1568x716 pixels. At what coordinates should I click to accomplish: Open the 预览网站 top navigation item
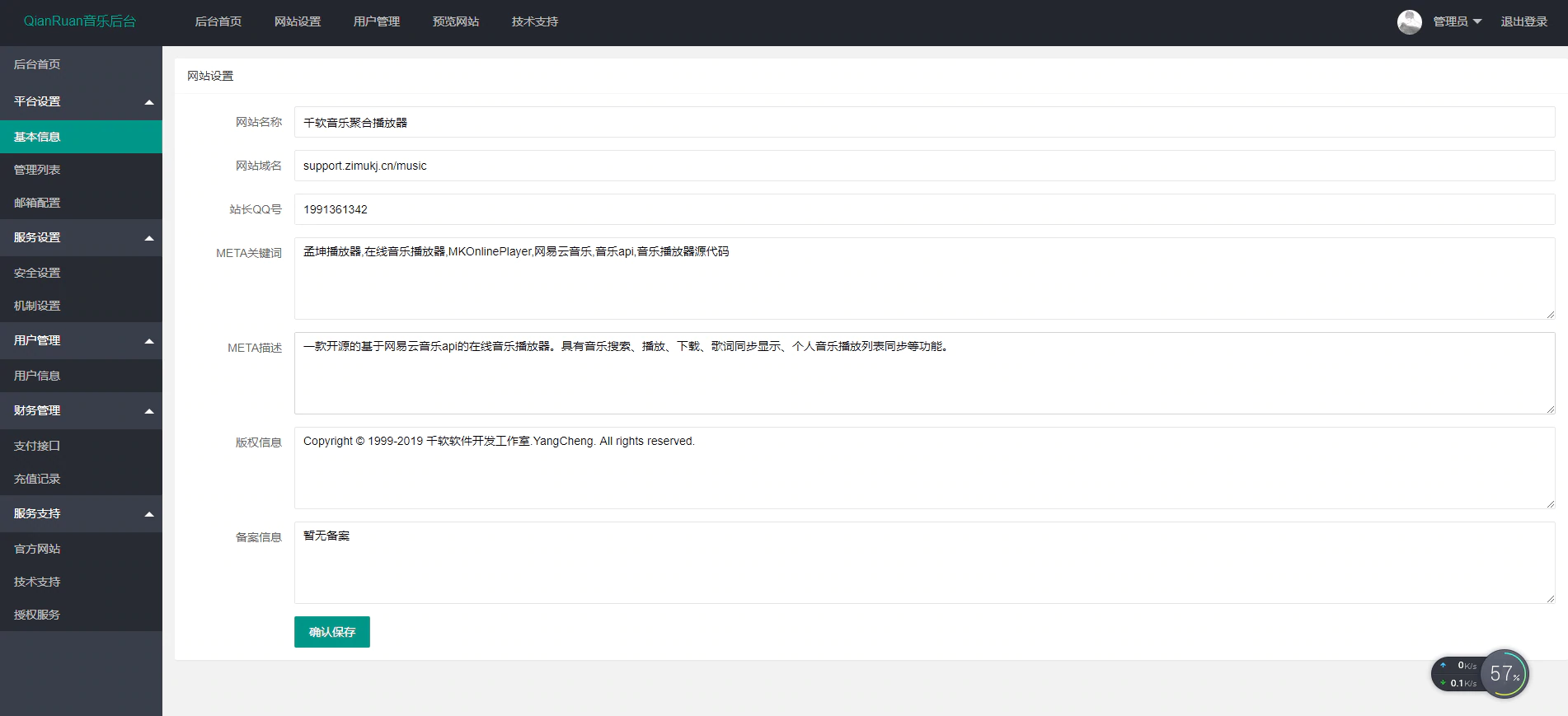(456, 22)
